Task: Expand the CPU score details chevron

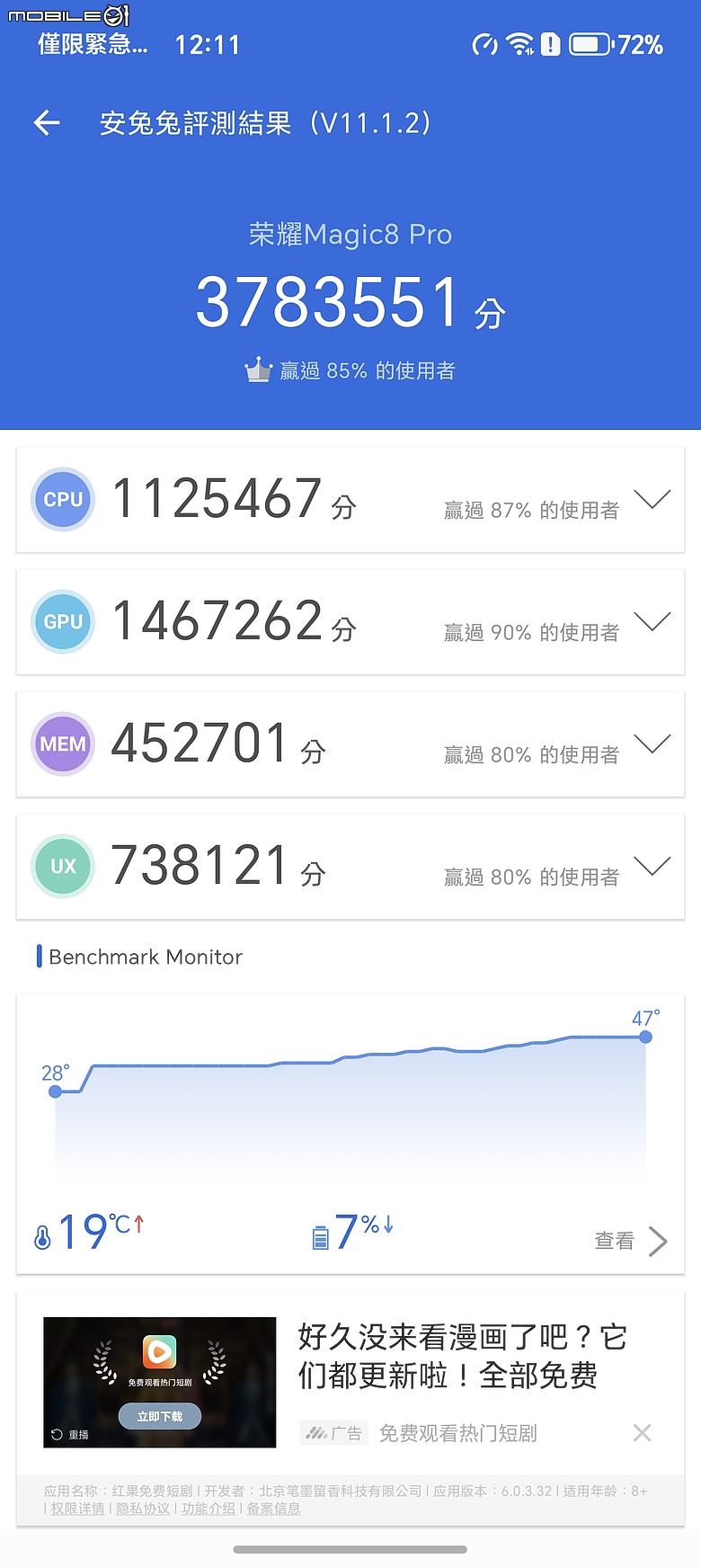Action: click(652, 499)
